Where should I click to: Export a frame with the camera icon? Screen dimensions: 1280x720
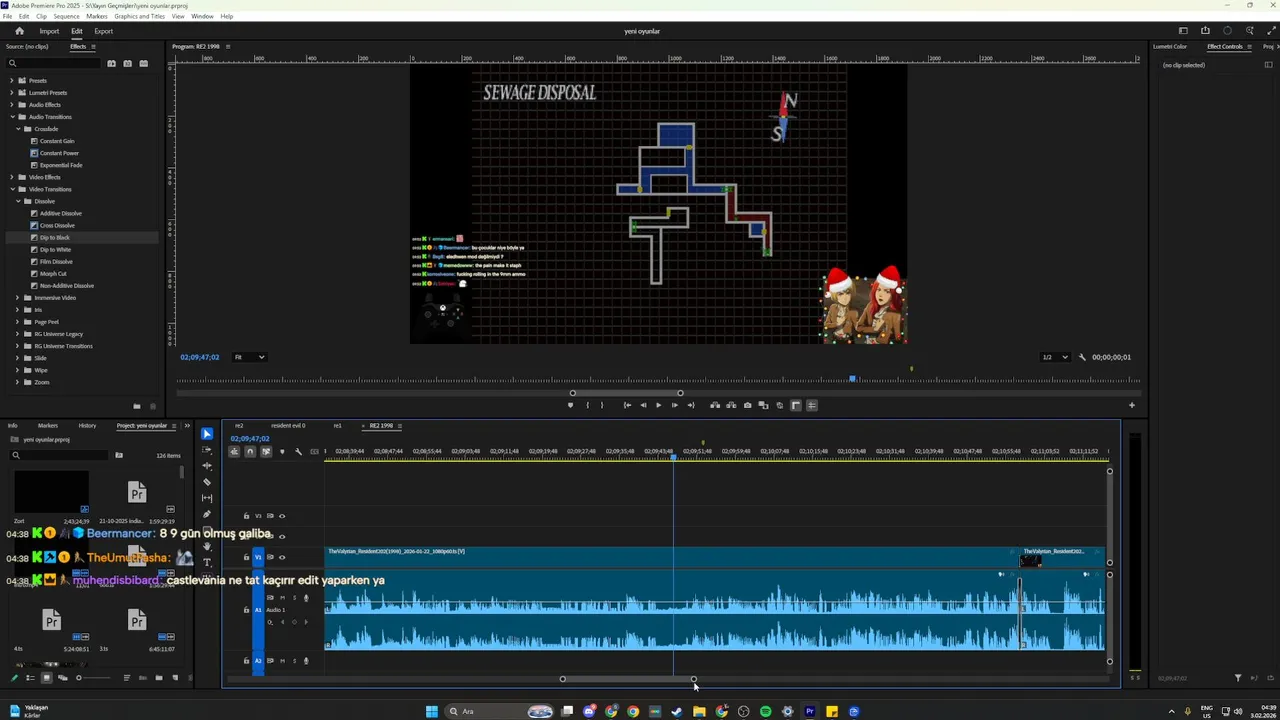click(747, 405)
